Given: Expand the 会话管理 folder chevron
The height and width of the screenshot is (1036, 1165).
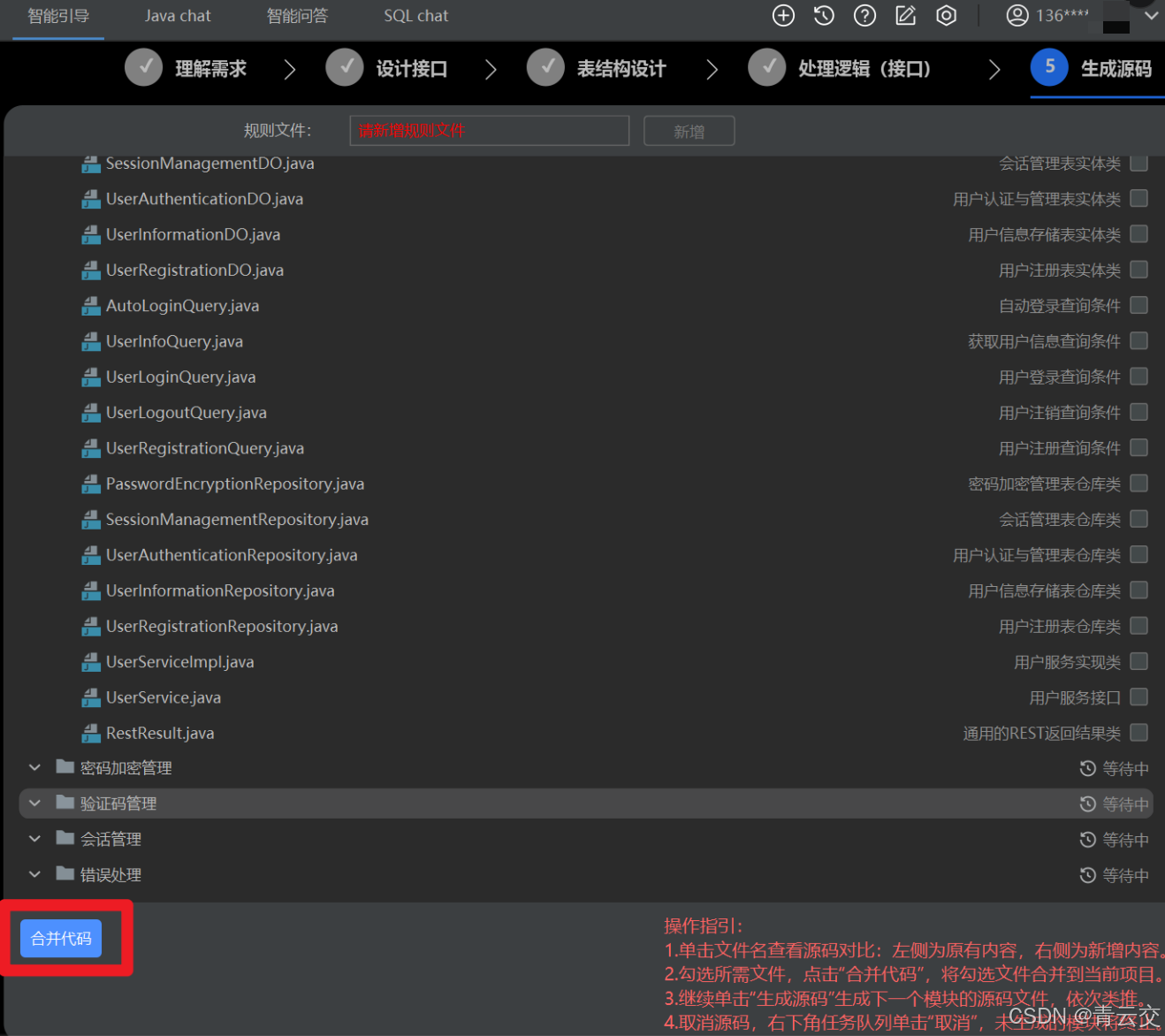Looking at the screenshot, I should coord(34,839).
